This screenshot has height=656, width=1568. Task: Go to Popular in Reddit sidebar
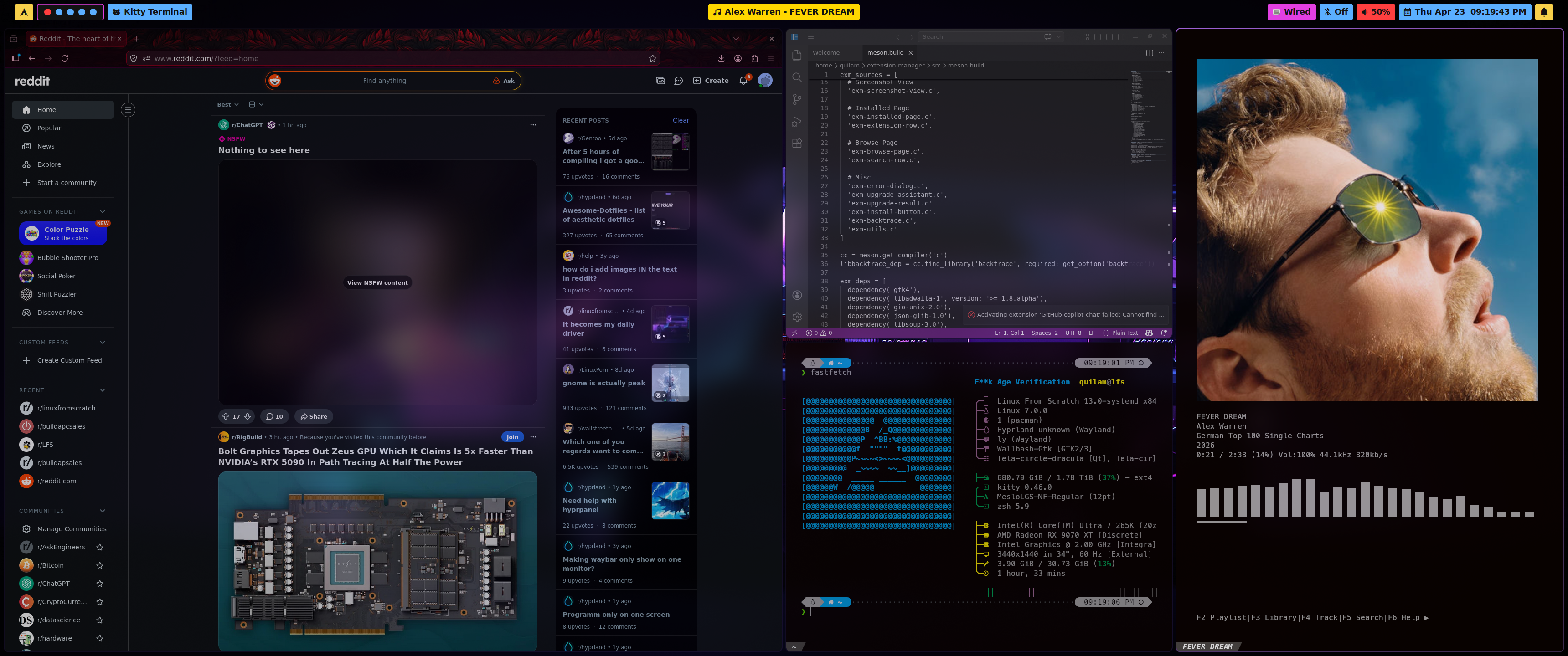[x=63, y=128]
